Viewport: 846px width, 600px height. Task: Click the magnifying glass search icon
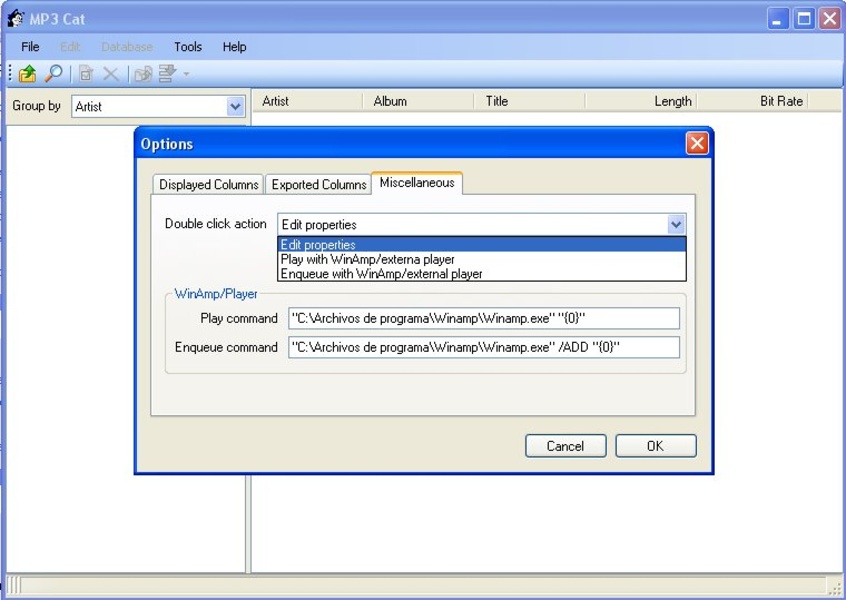(x=53, y=74)
